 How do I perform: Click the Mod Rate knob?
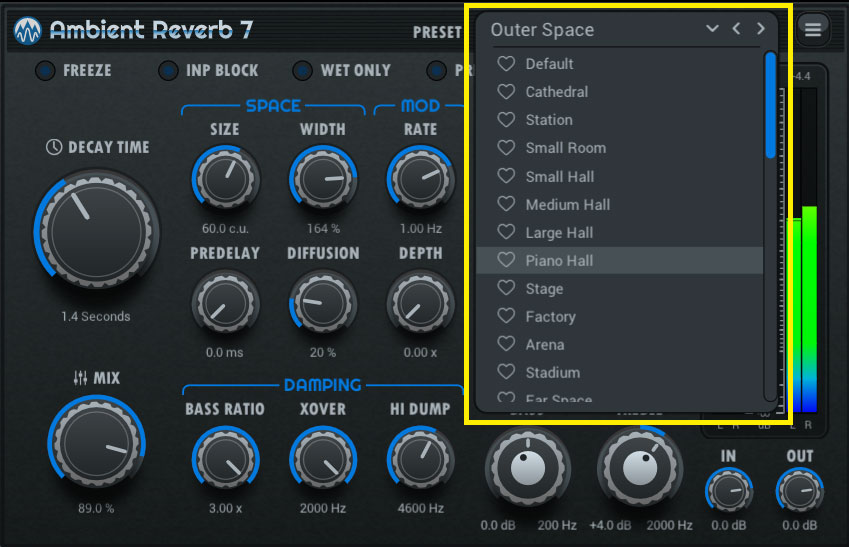click(420, 178)
